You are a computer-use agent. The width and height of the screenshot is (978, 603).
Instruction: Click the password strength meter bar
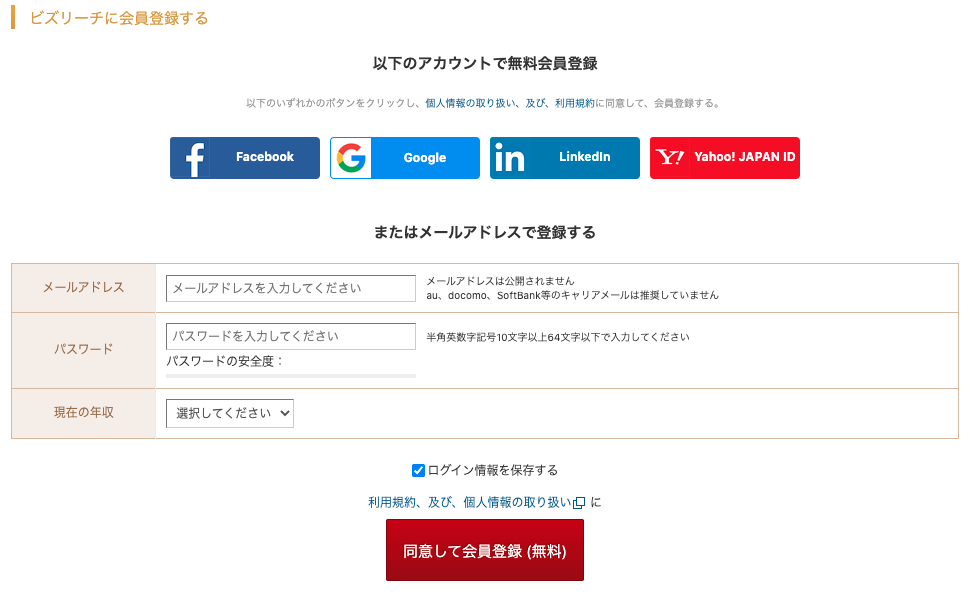click(291, 376)
